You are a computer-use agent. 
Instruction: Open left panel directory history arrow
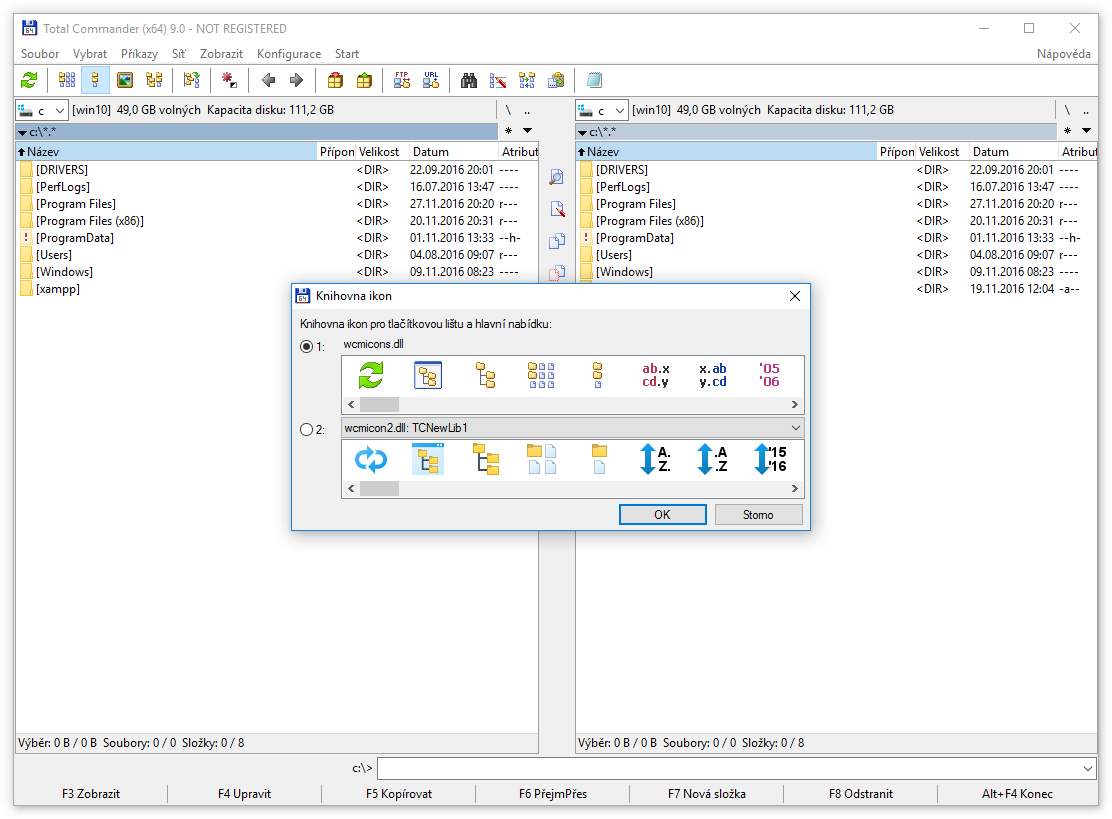coord(528,130)
